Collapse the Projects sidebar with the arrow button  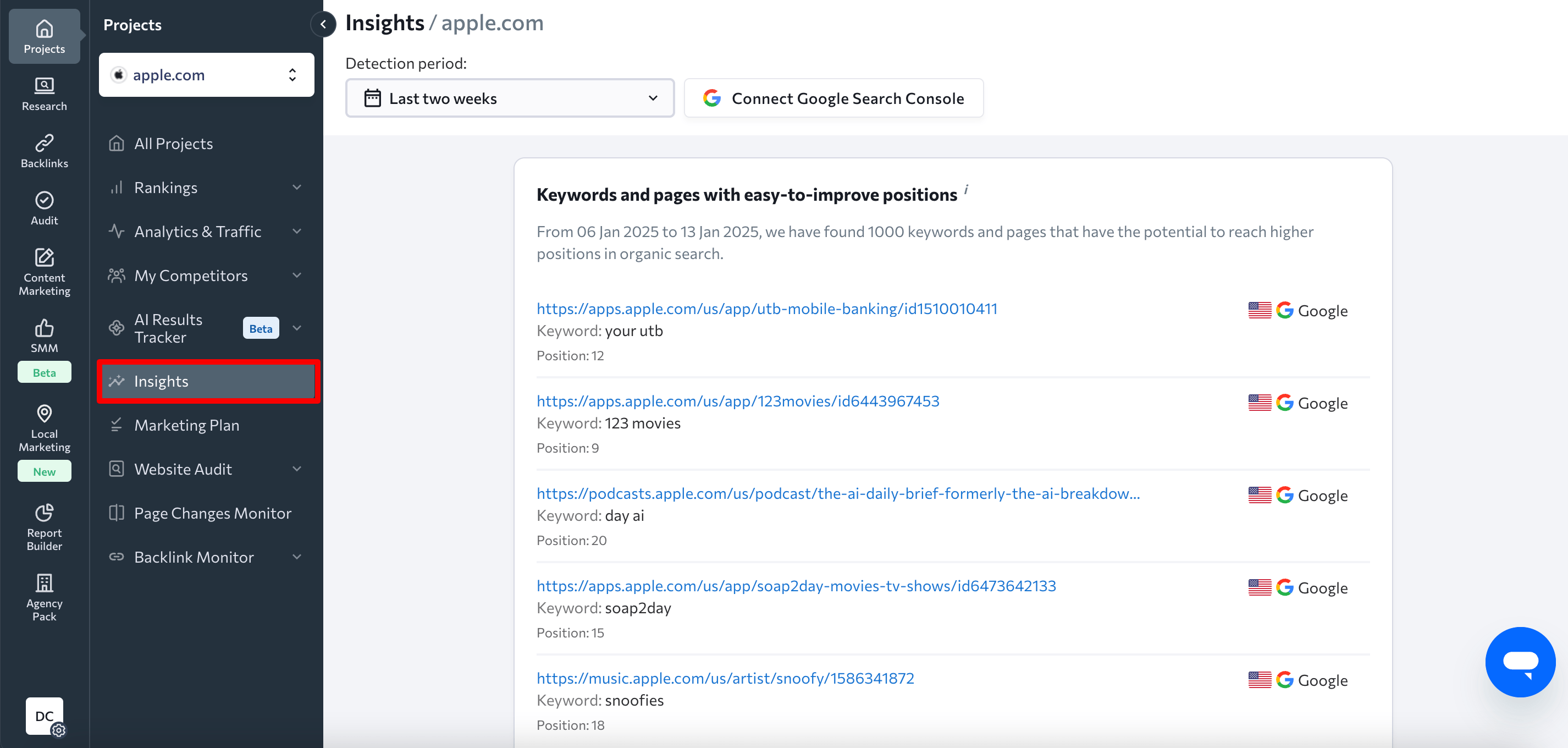click(323, 24)
